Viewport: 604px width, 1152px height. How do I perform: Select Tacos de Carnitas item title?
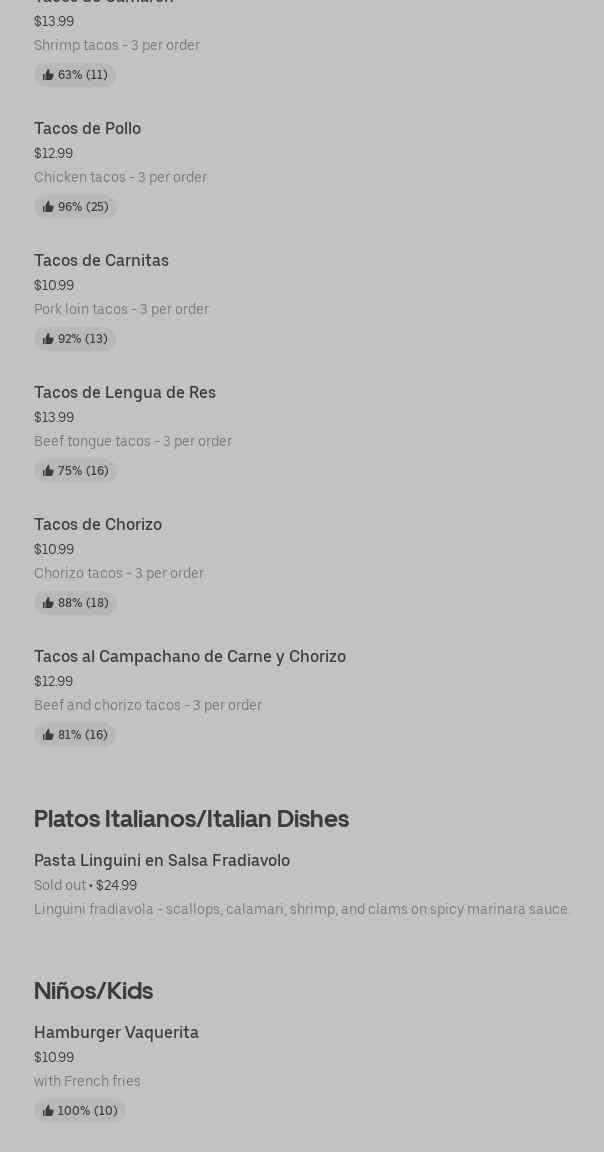click(x=101, y=260)
